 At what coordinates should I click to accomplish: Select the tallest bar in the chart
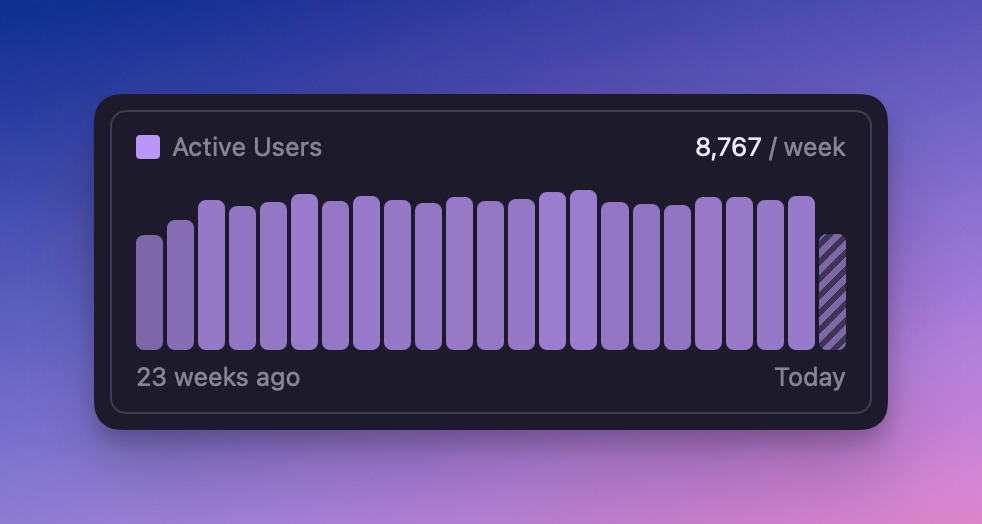583,270
